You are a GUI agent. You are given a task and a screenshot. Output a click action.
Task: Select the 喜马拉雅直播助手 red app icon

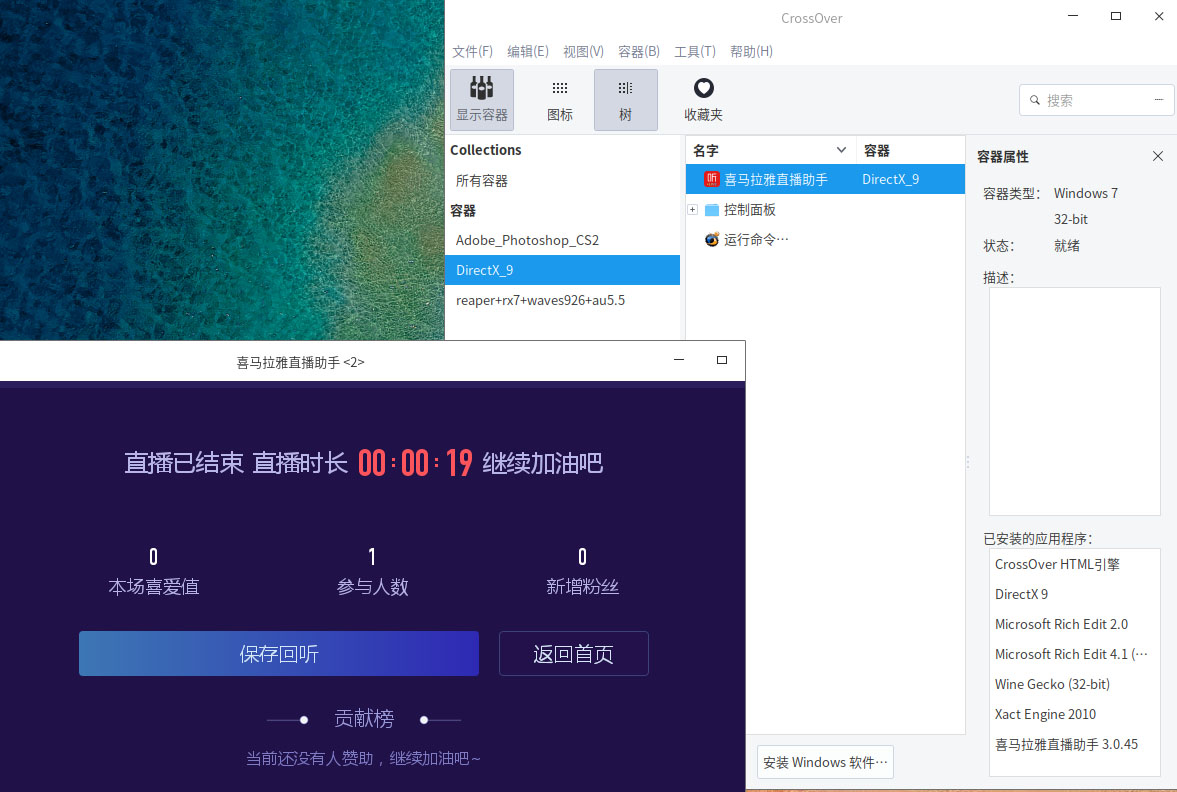[712, 179]
